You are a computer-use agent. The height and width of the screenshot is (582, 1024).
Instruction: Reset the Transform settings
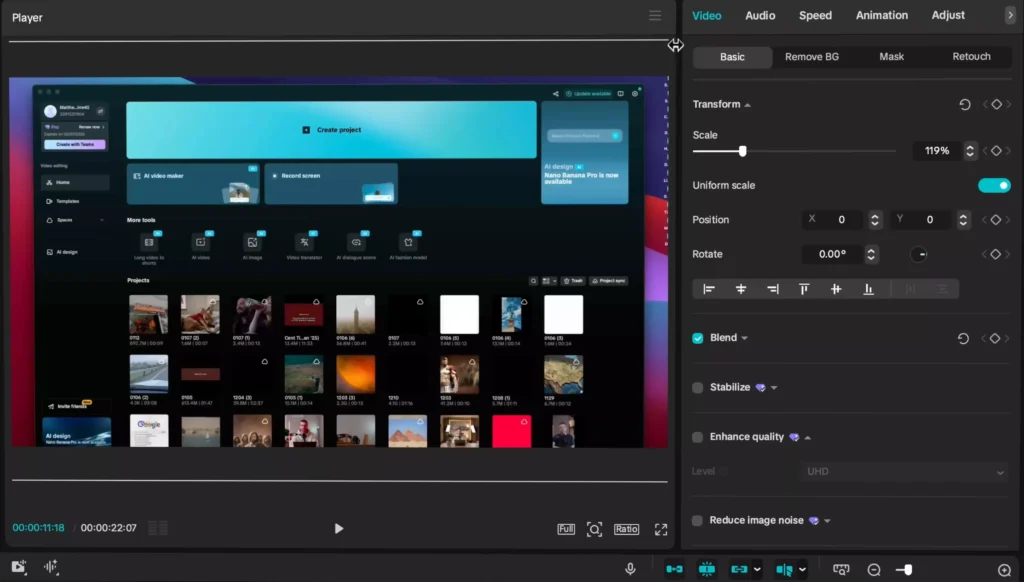point(965,104)
